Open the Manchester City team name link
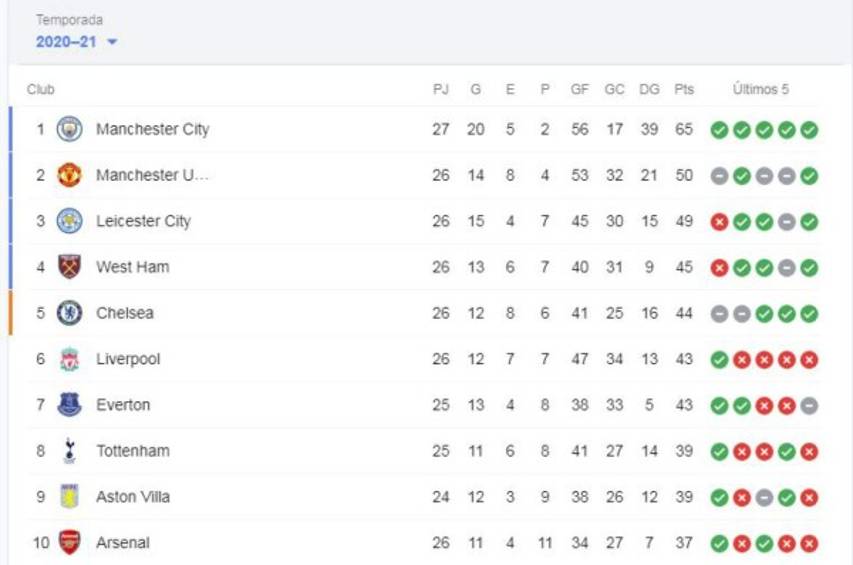 [x=152, y=129]
